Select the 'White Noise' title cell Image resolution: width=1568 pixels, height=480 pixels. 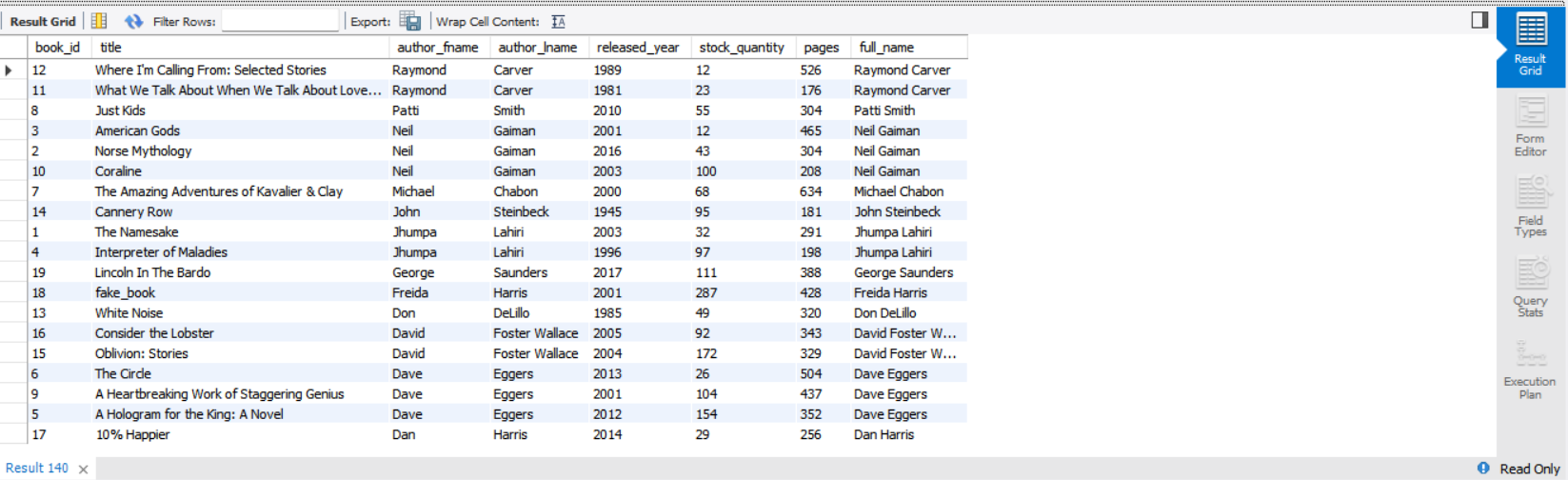(x=240, y=313)
